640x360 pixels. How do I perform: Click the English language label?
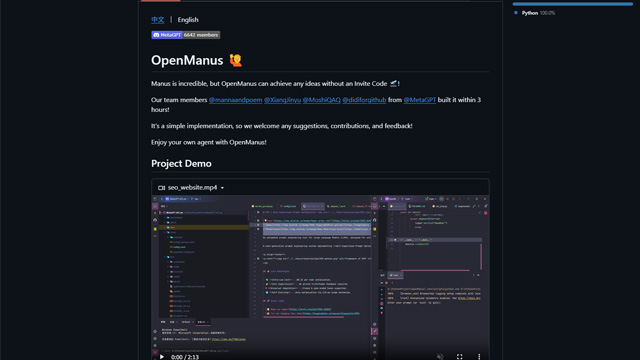tap(188, 20)
